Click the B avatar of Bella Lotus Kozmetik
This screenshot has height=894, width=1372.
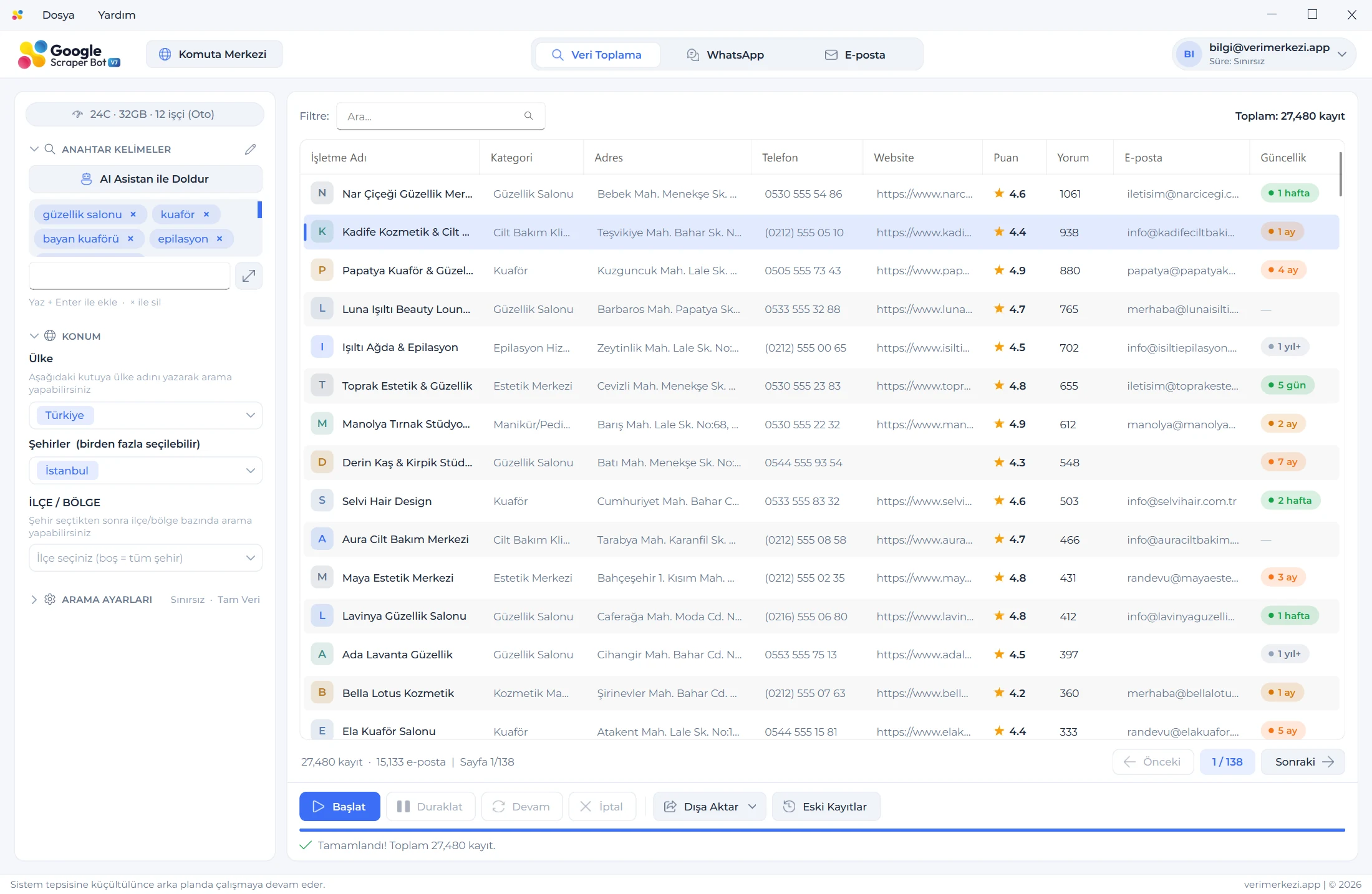click(322, 693)
